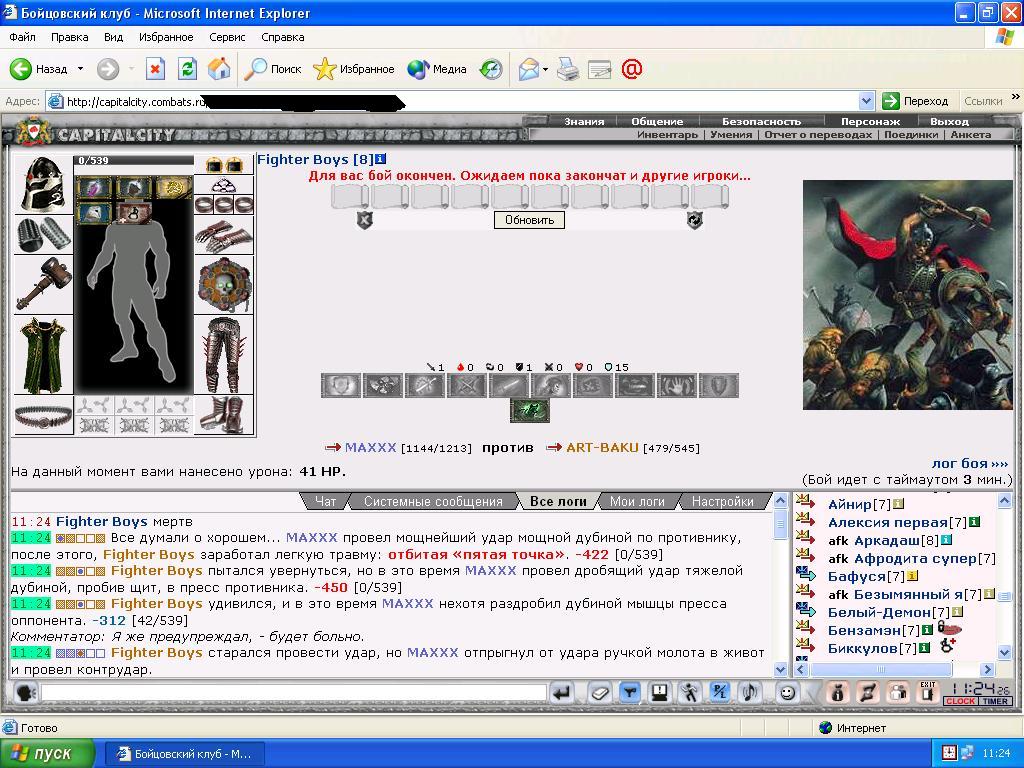Insert a smiley from the emoticon icon

click(788, 692)
